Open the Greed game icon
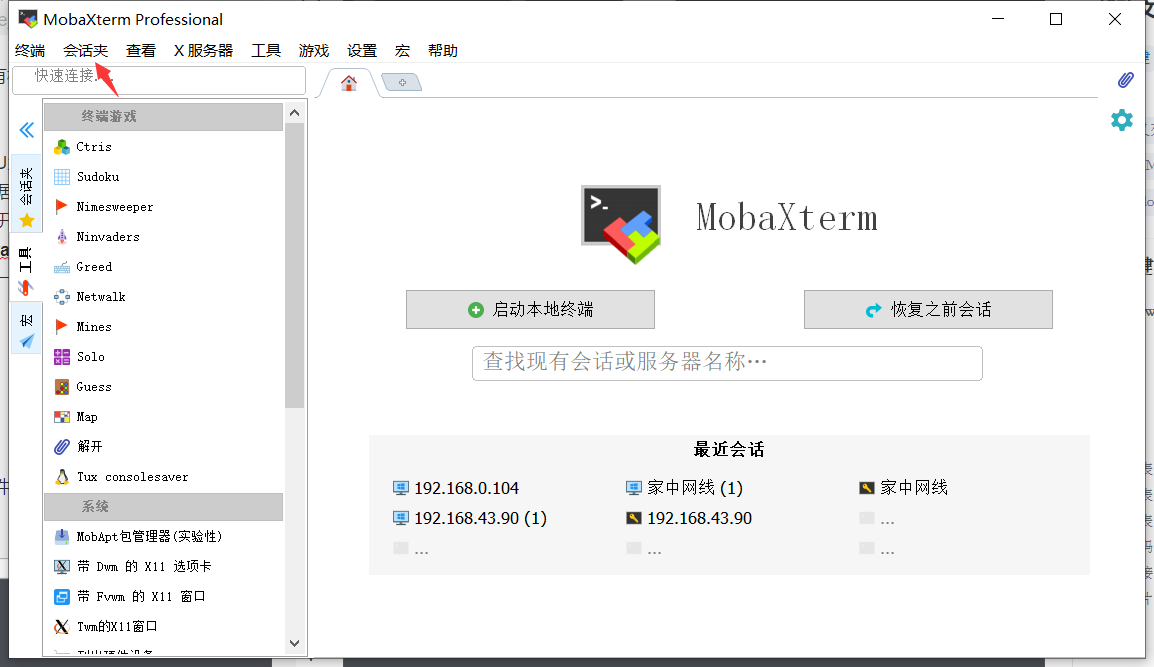This screenshot has height=667, width=1154. tap(62, 267)
